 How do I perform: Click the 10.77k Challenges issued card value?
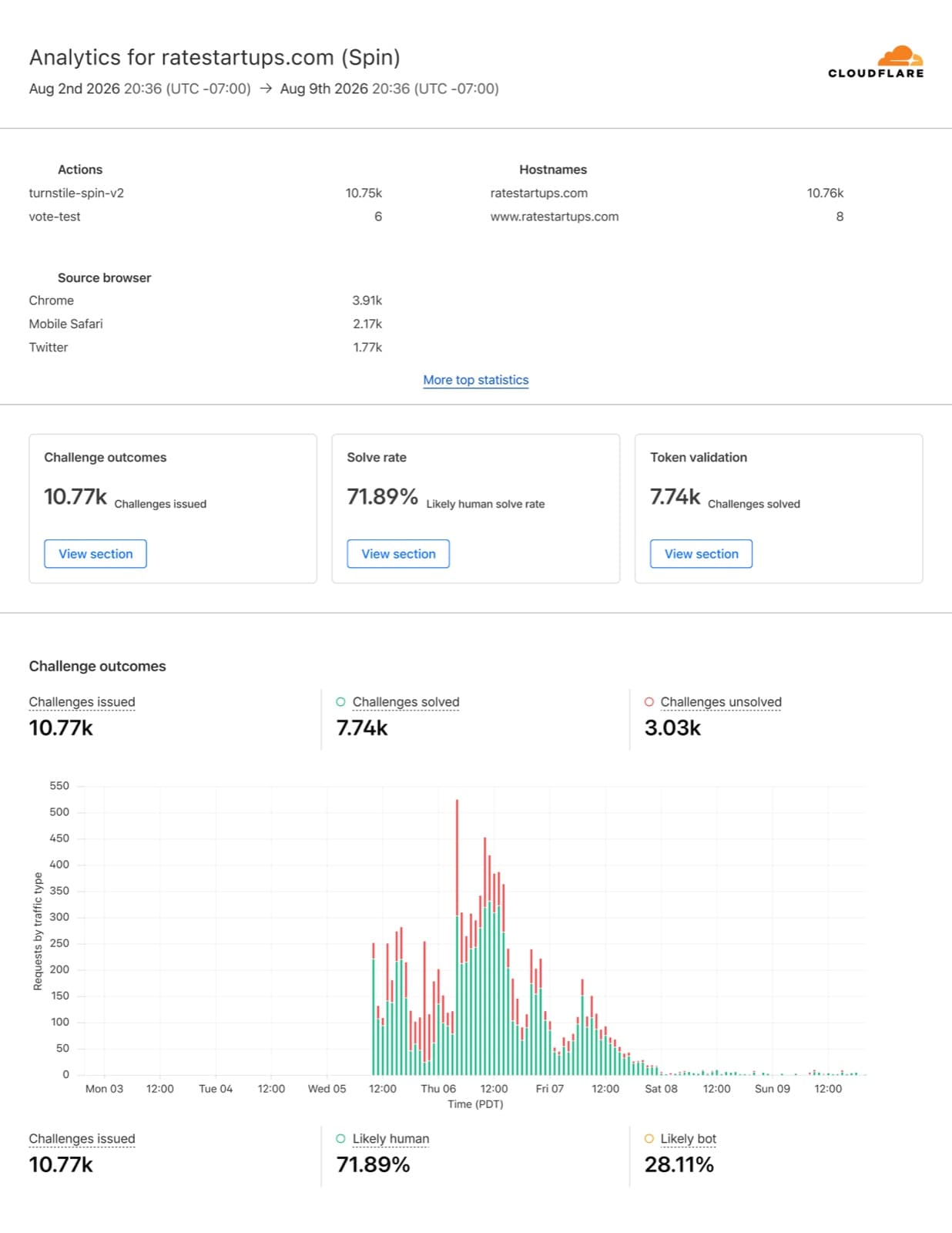click(75, 497)
